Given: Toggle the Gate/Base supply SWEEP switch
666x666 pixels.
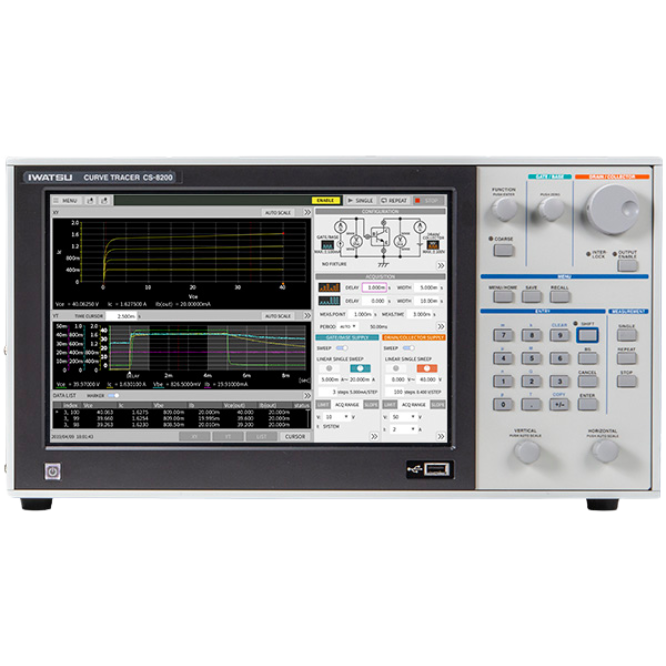Looking at the screenshot, I should click(x=342, y=348).
